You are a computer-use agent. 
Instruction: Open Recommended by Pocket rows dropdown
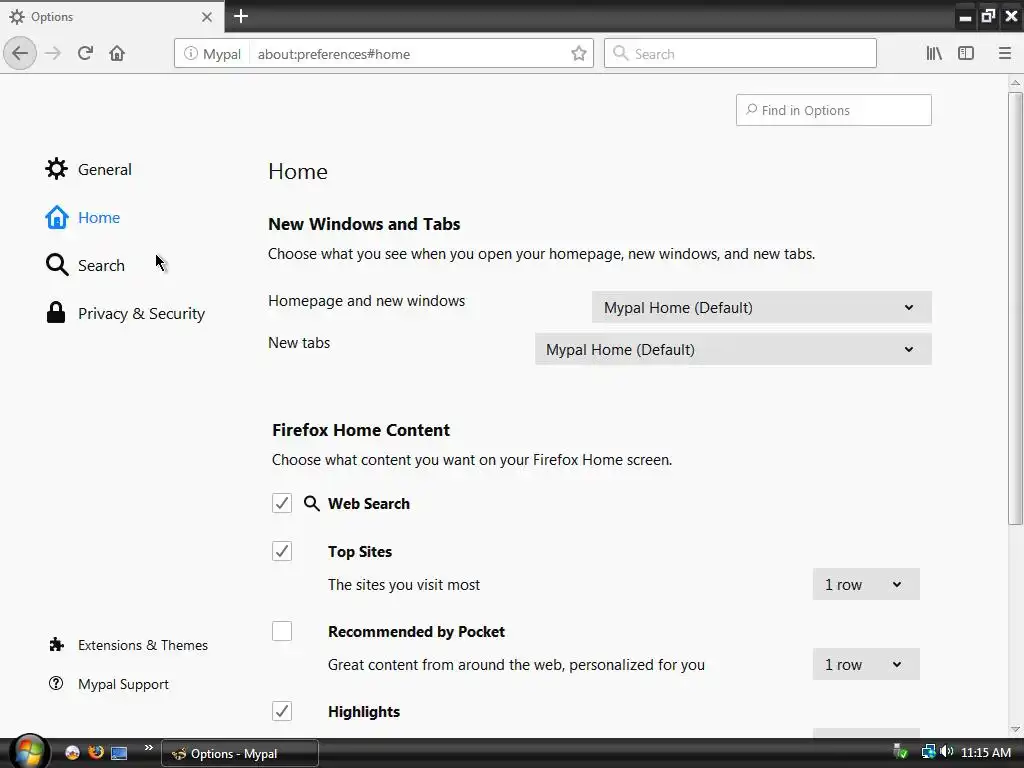866,665
